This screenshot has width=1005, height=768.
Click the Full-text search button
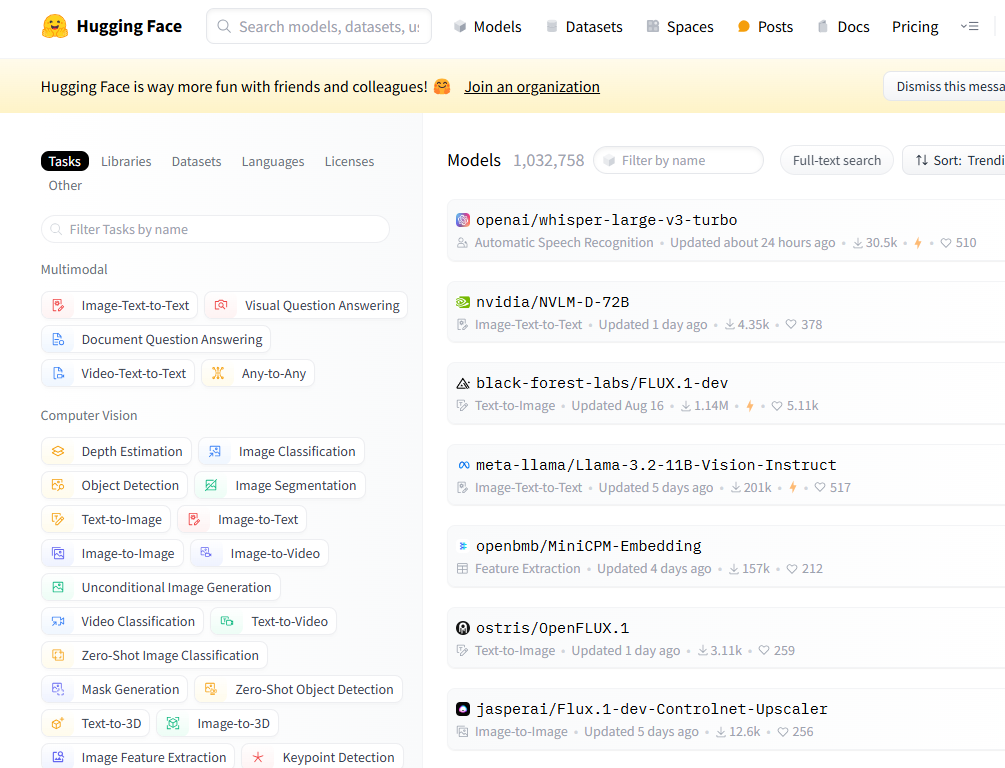pos(836,160)
